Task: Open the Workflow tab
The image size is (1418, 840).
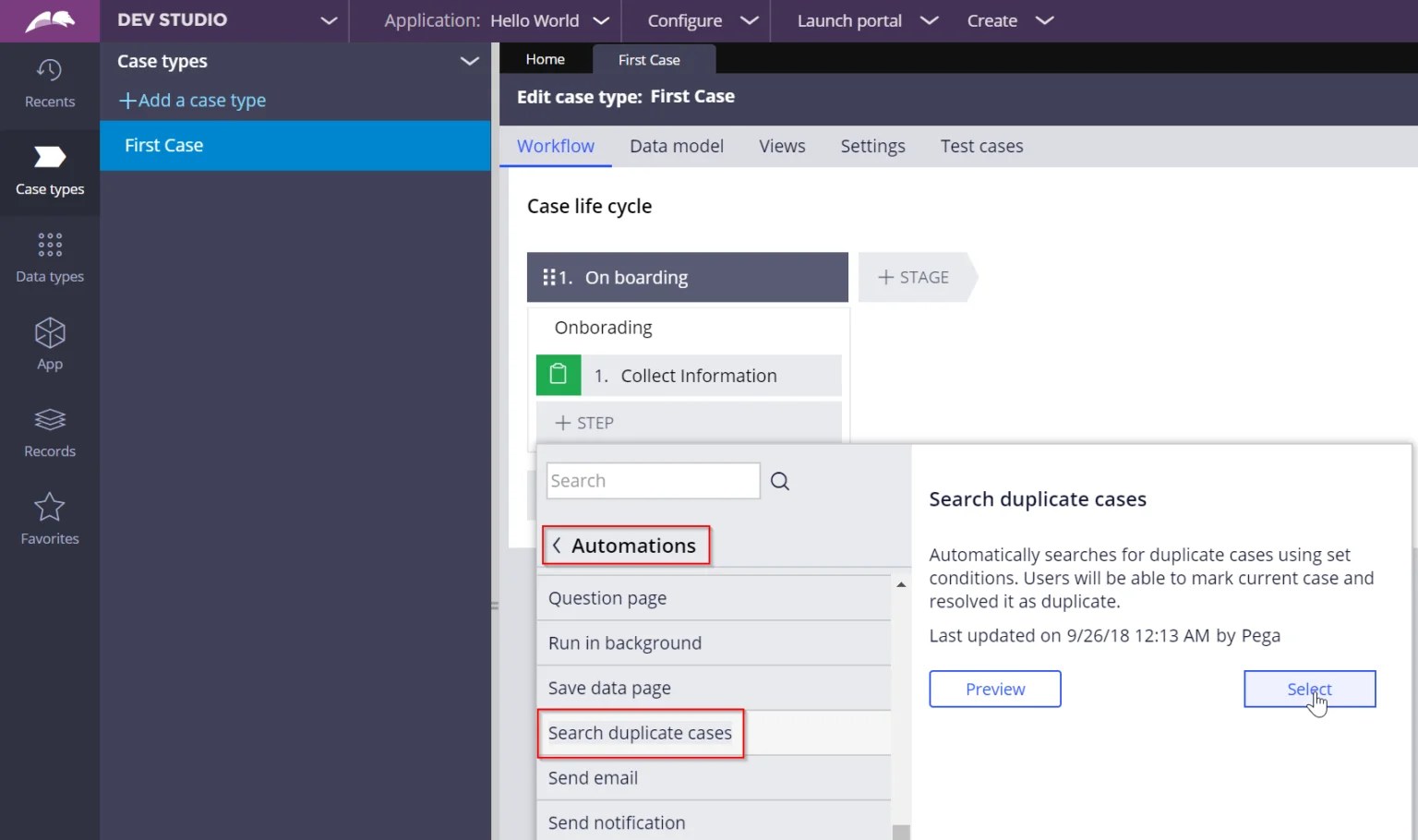Action: coord(556,146)
